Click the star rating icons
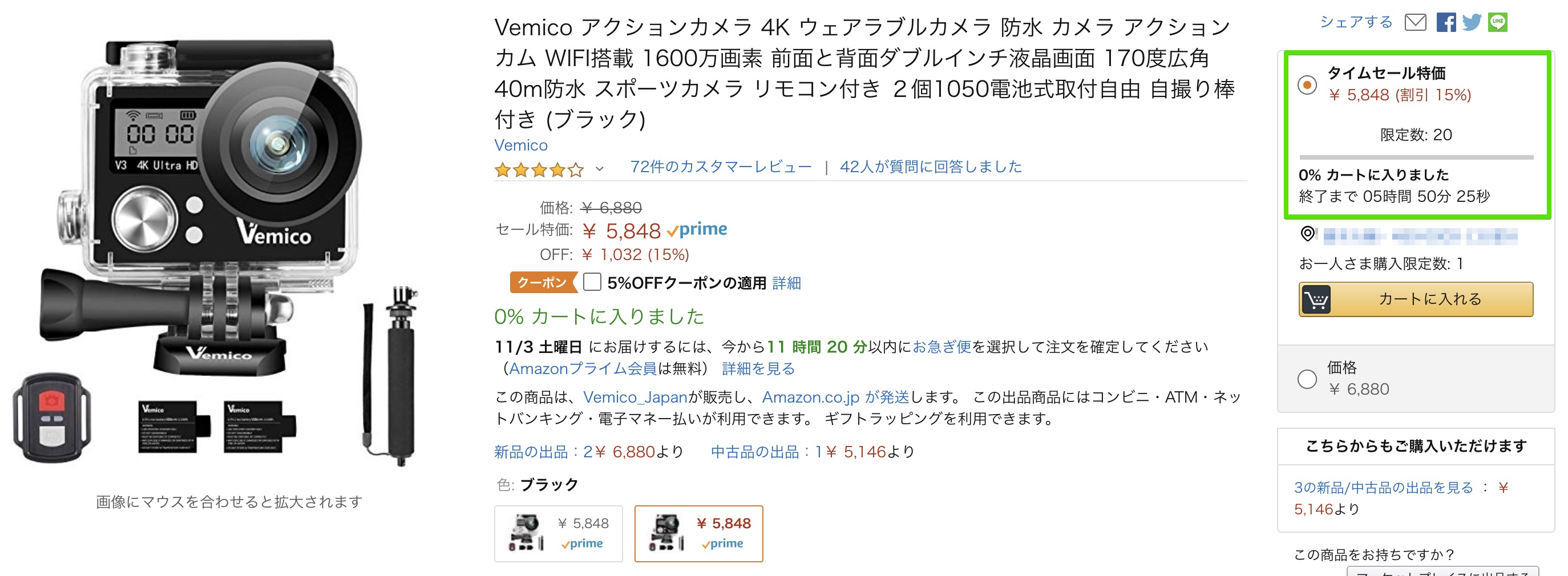 (539, 170)
